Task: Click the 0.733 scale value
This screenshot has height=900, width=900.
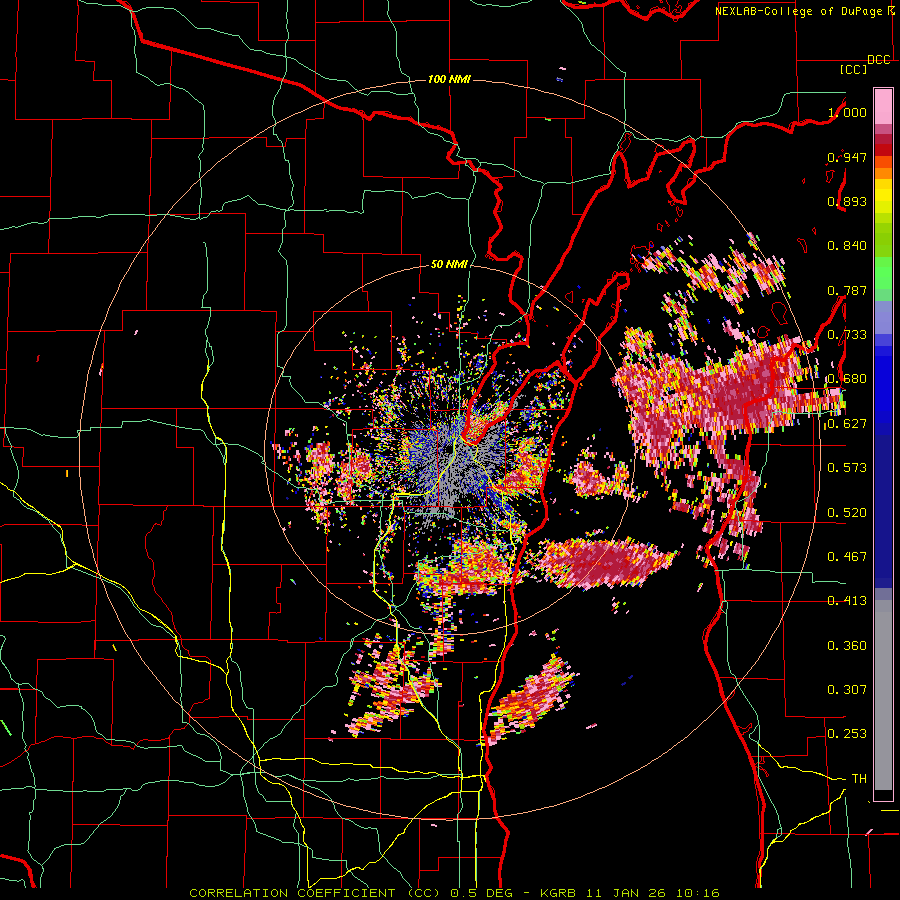Action: (847, 335)
